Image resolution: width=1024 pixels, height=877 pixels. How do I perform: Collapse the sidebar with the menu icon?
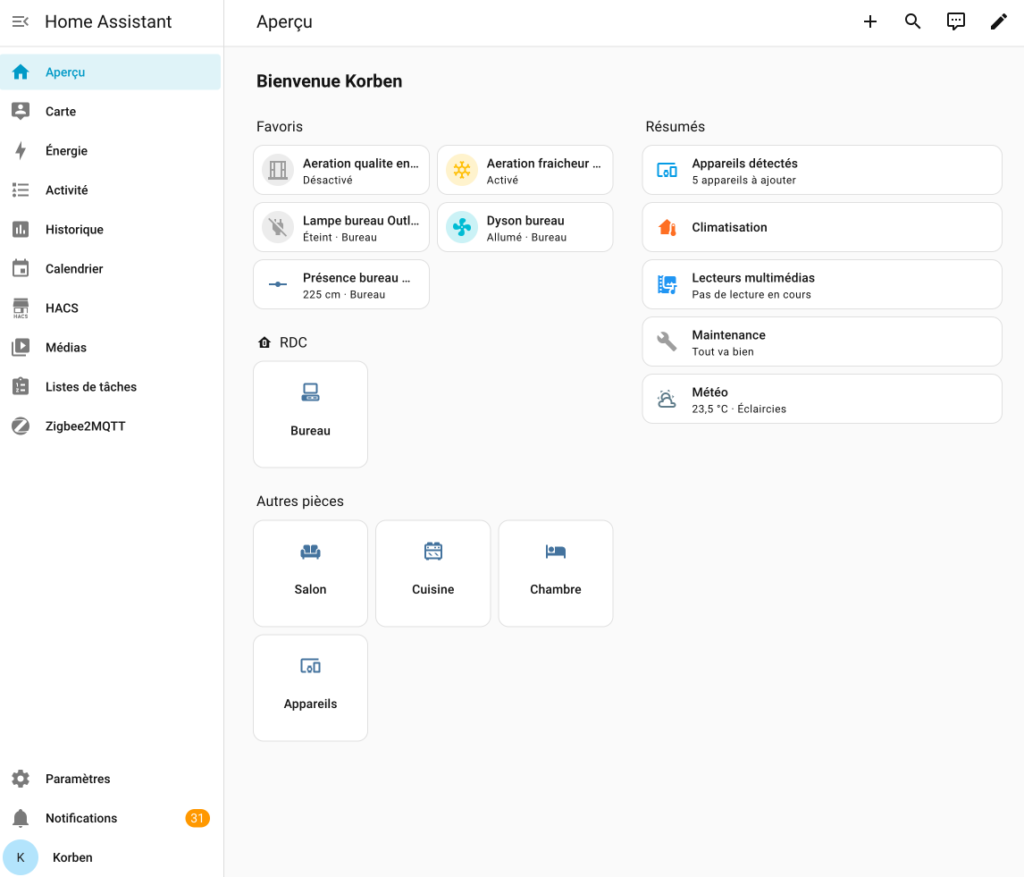coord(20,22)
